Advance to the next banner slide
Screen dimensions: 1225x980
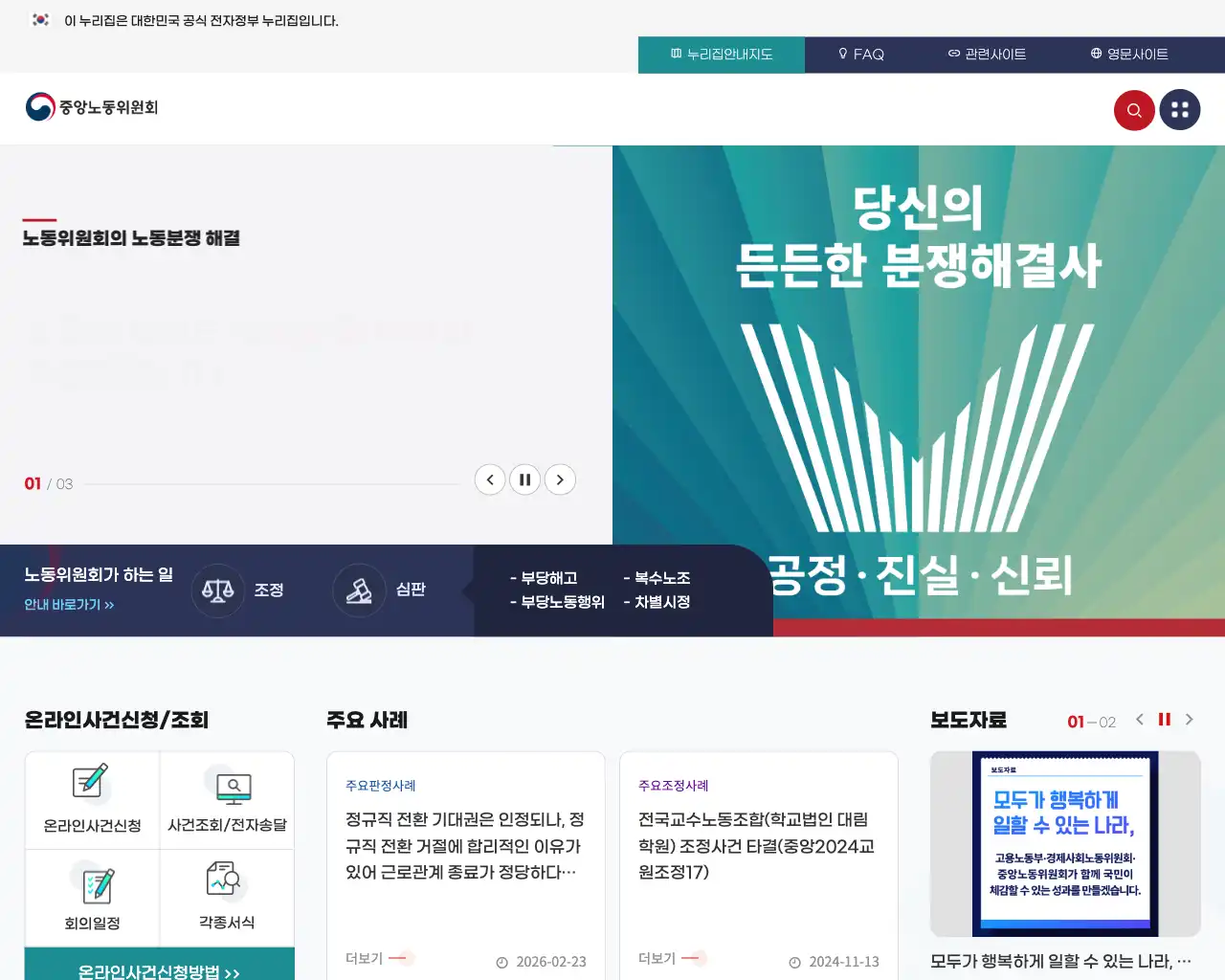[x=560, y=479]
